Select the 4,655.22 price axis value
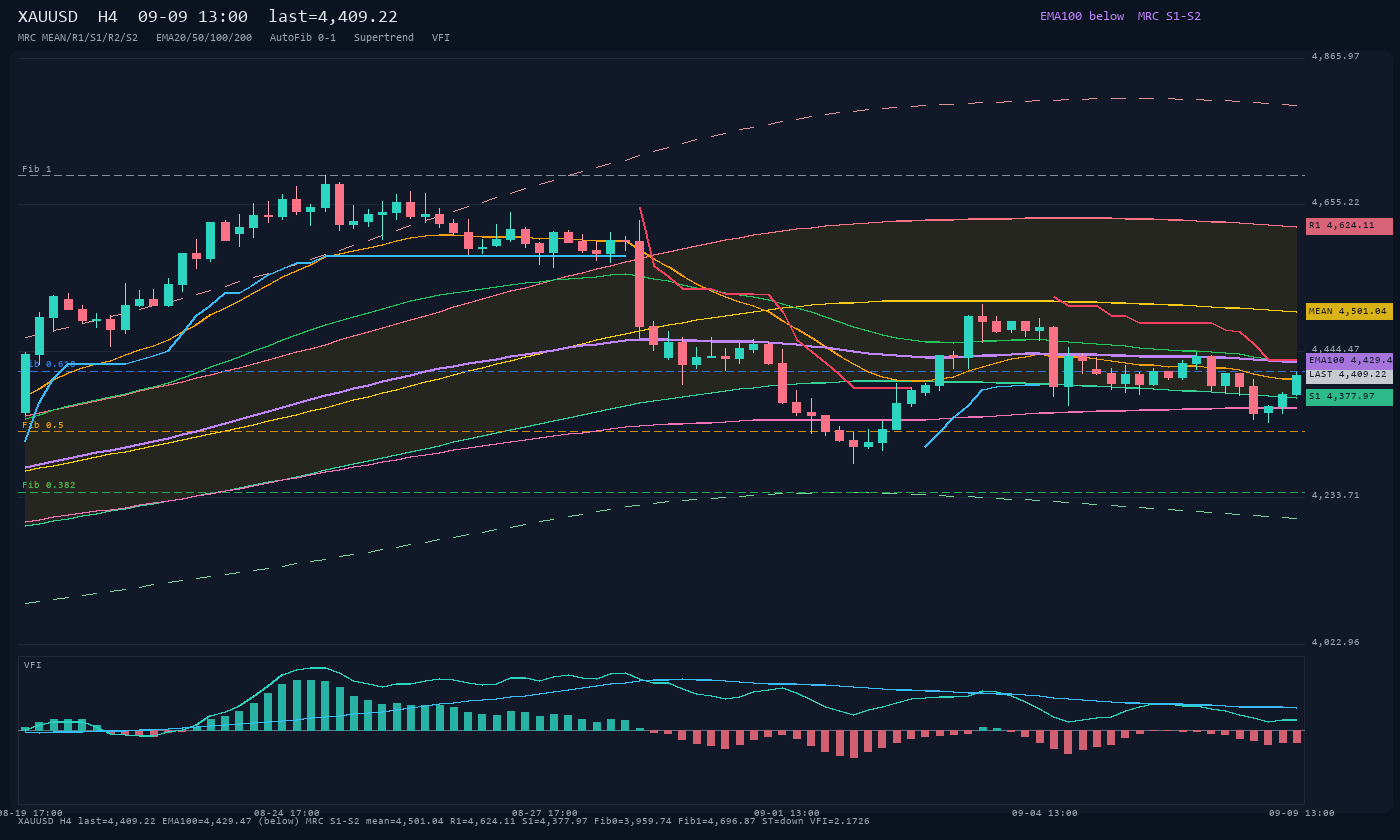The width and height of the screenshot is (1400, 840). point(1336,203)
